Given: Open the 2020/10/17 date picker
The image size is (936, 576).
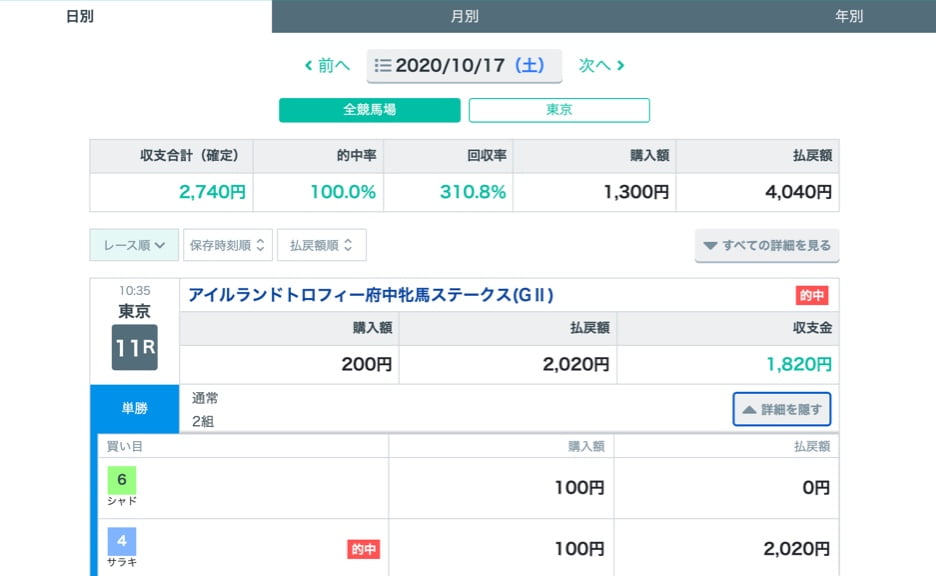Looking at the screenshot, I should coord(464,65).
